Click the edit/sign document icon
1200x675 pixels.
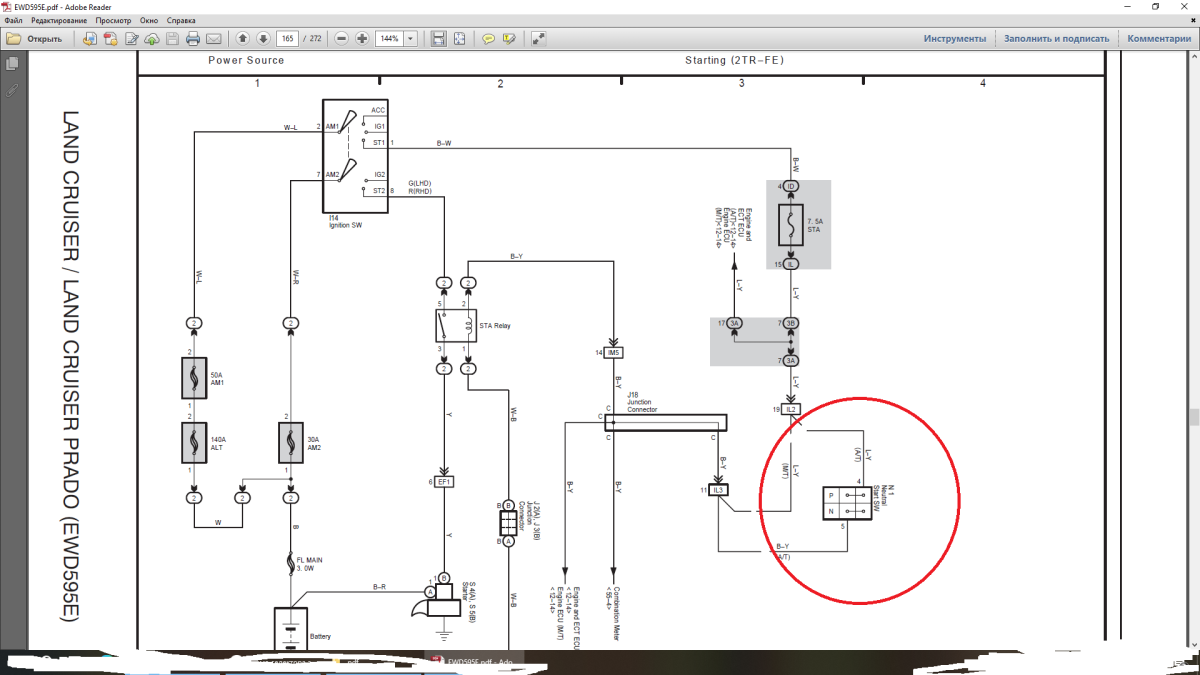click(x=131, y=38)
